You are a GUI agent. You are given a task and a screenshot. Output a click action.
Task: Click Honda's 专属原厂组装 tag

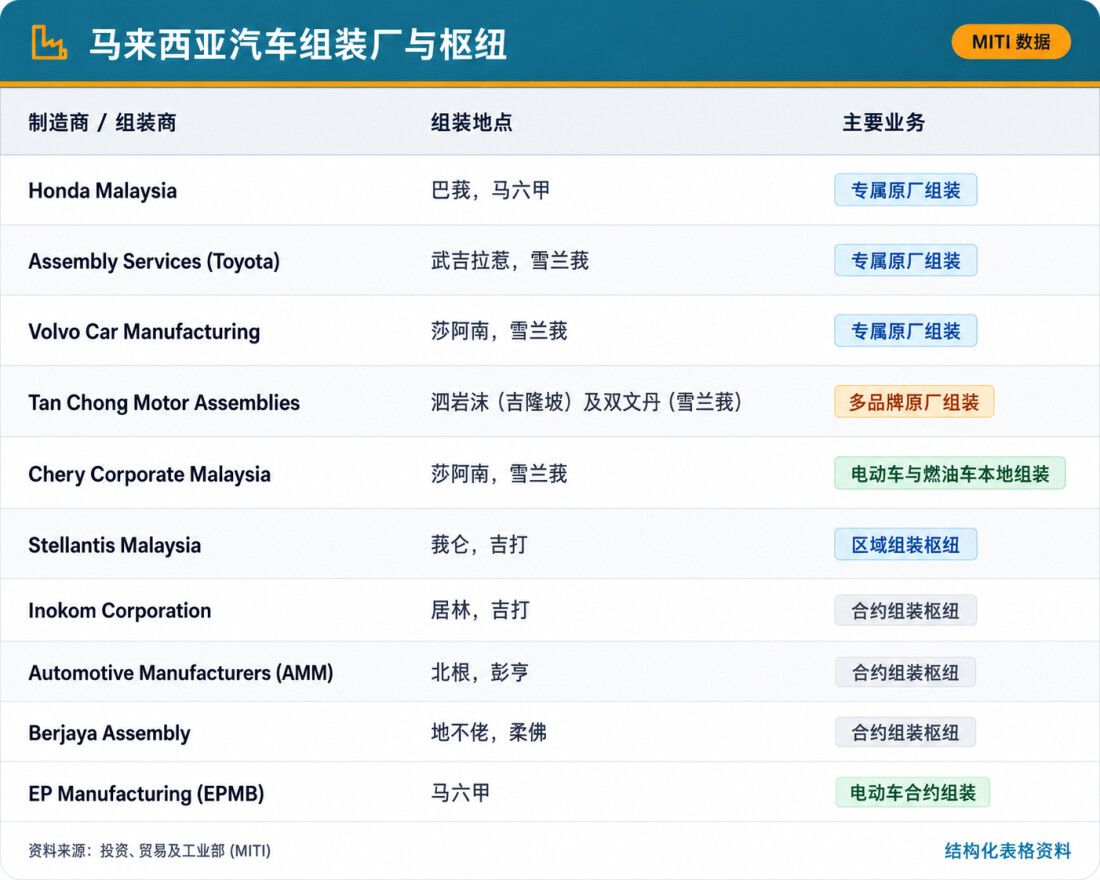905,190
